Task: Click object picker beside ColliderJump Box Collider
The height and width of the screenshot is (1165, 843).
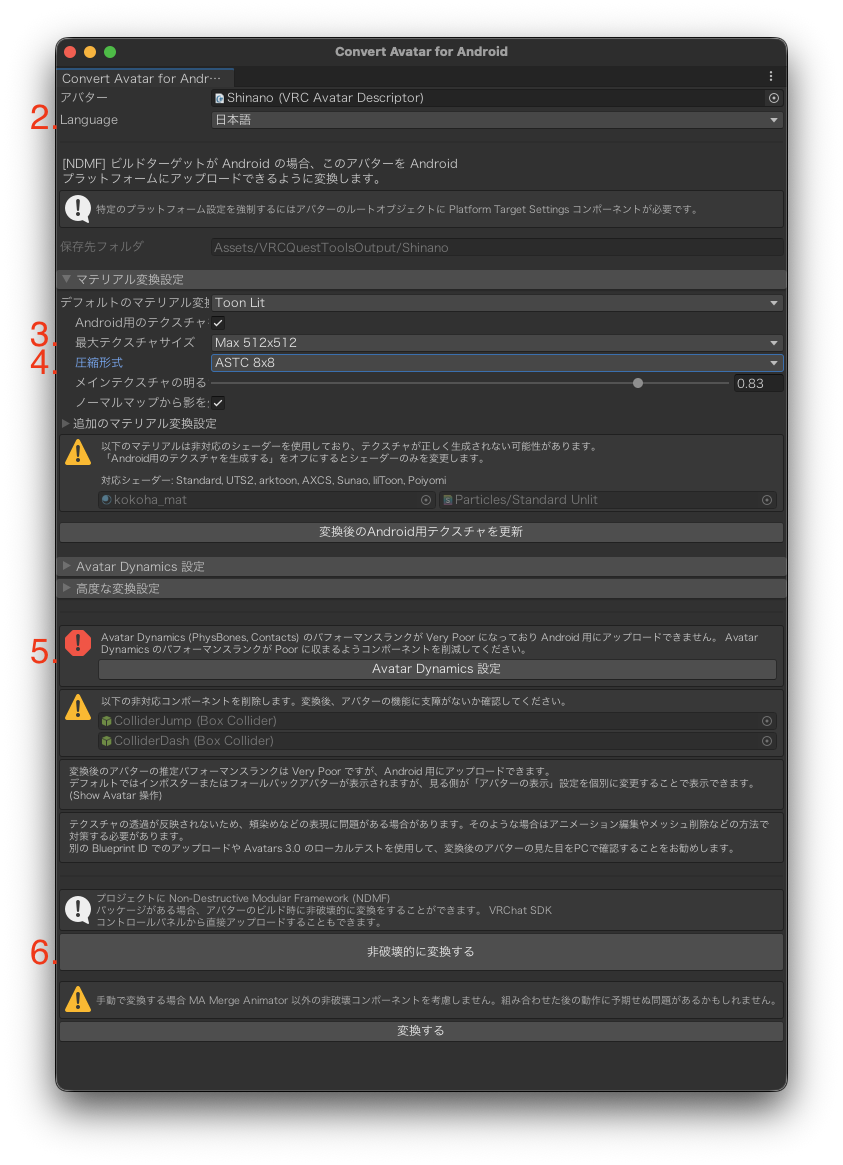Action: coord(767,721)
